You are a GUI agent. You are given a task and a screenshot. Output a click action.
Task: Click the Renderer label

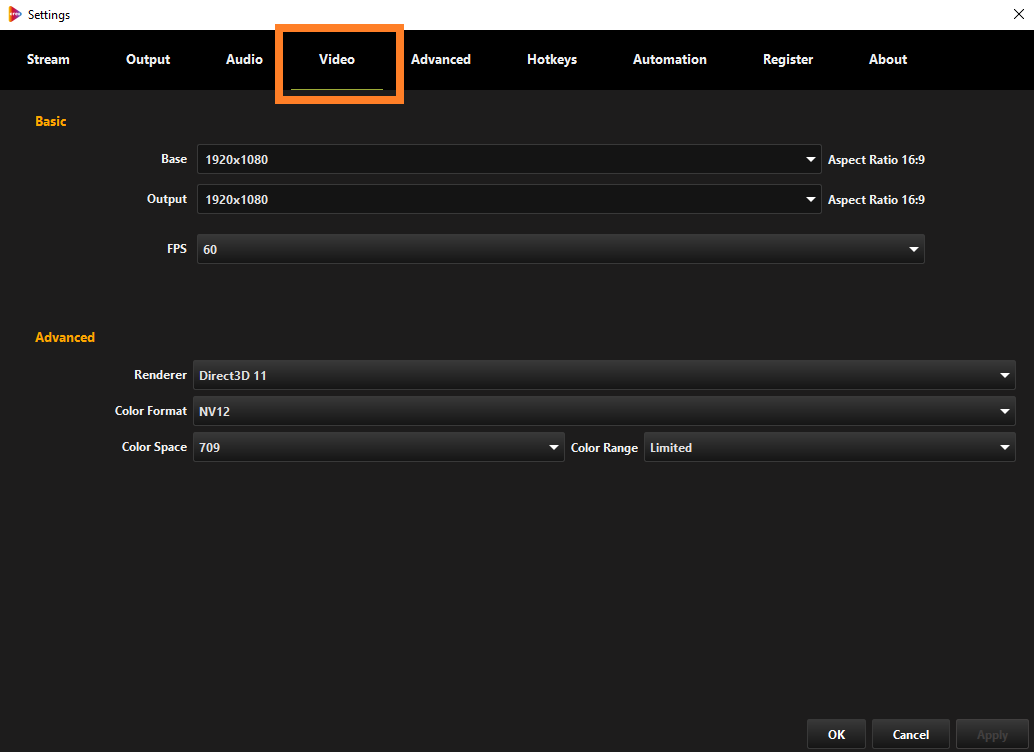160,375
